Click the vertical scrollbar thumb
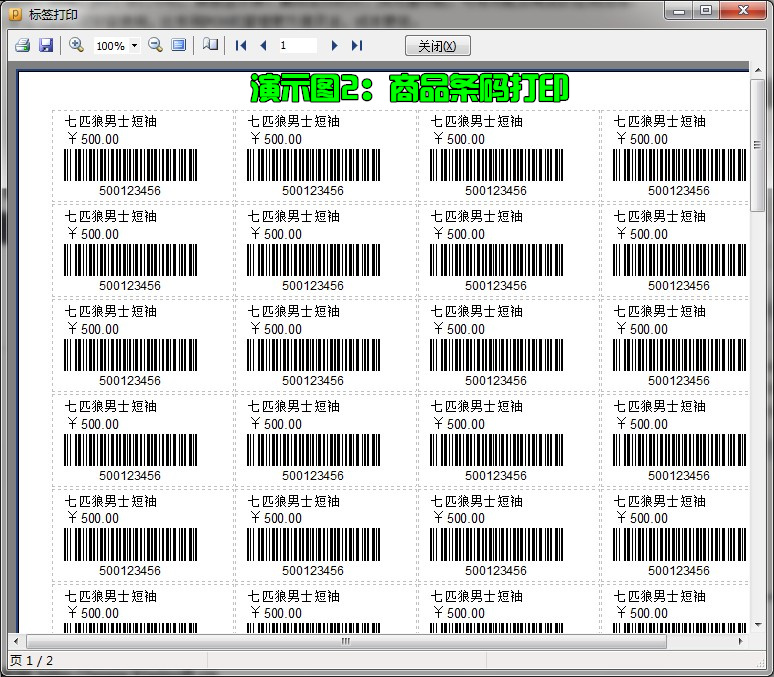This screenshot has height=677, width=774. (x=757, y=145)
